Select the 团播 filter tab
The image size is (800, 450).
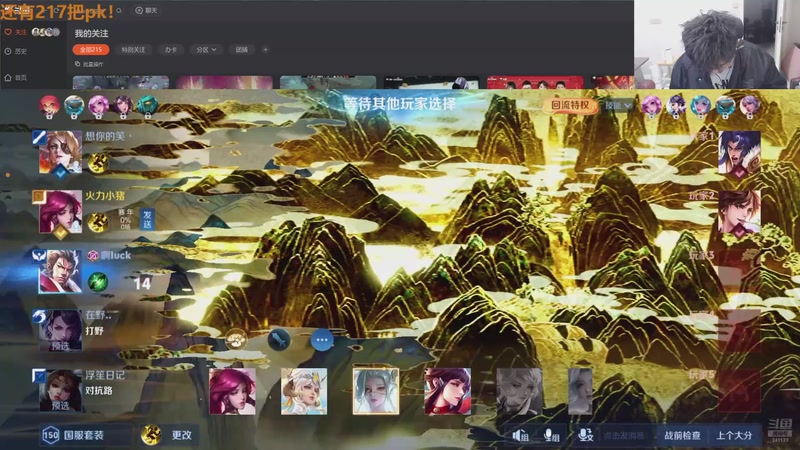(x=242, y=49)
